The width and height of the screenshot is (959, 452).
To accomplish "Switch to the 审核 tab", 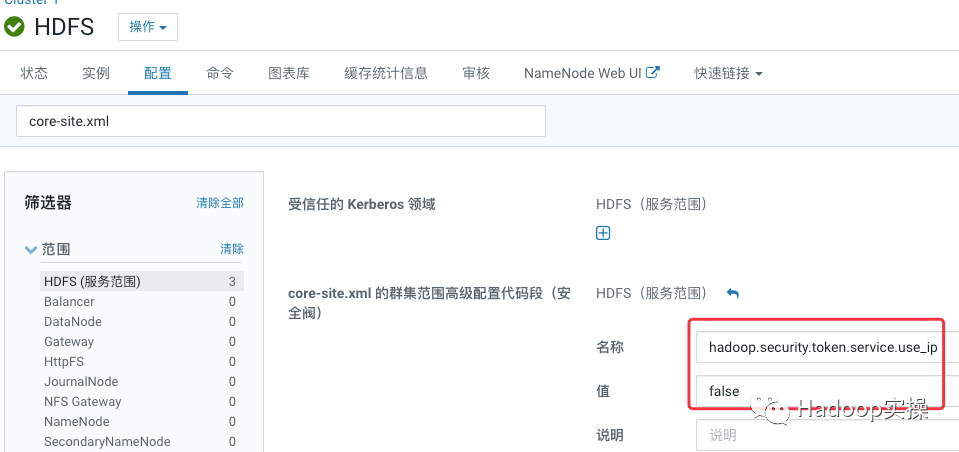I will click(x=476, y=73).
